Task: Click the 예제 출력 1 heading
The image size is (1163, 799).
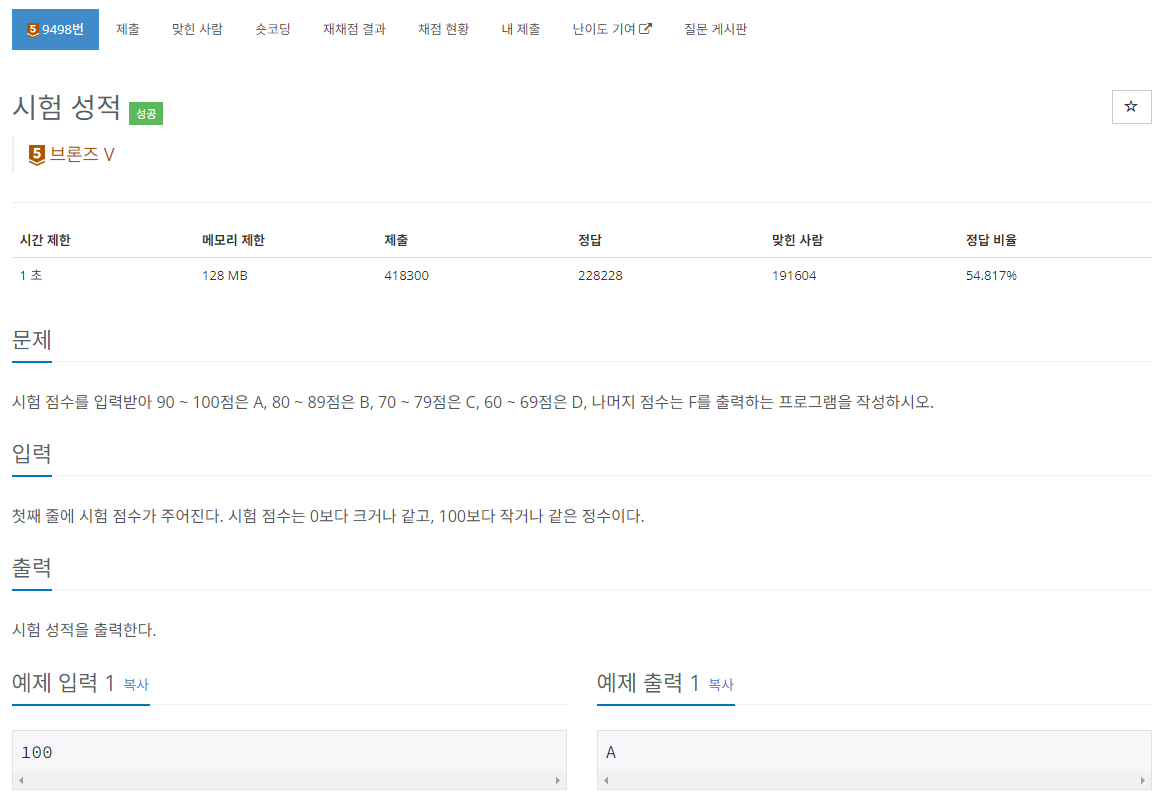Action: (648, 682)
